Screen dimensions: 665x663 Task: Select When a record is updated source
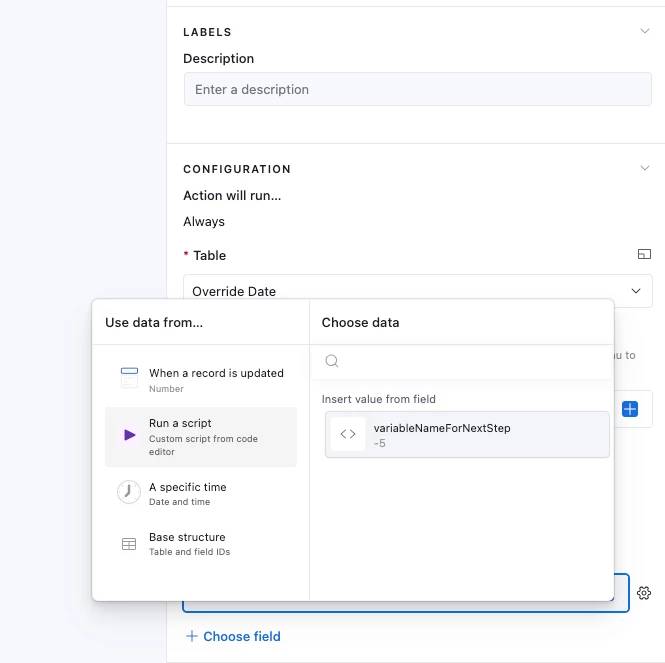point(201,380)
